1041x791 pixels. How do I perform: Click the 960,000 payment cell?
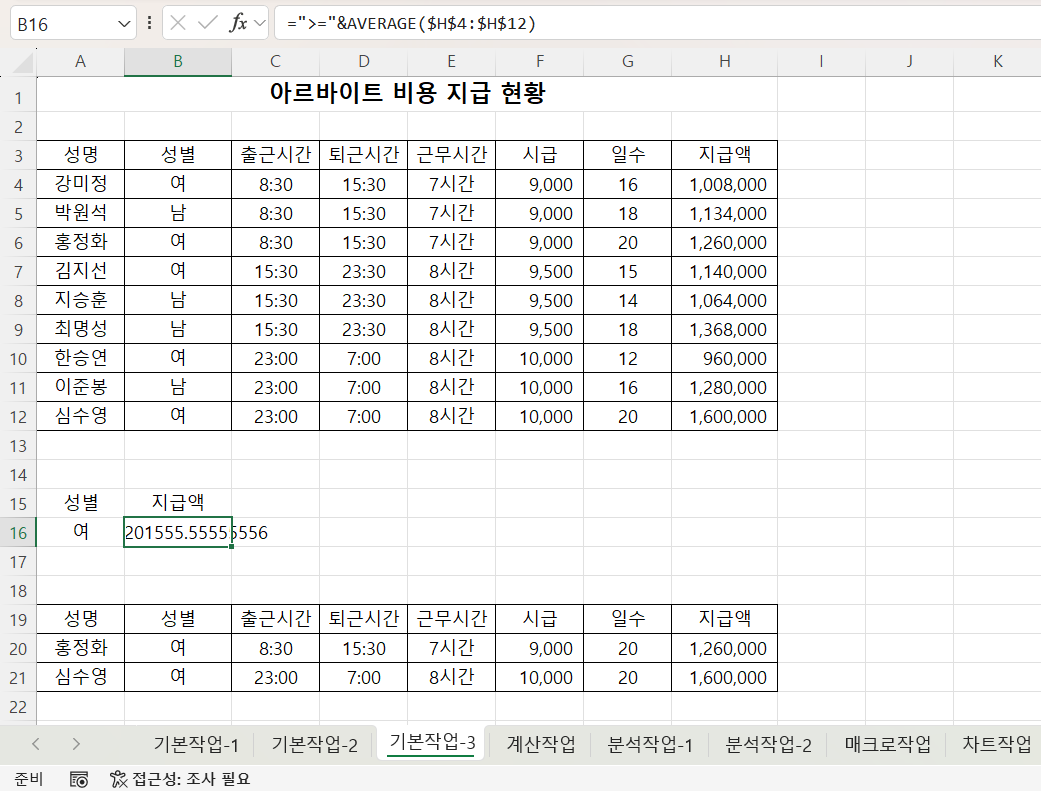[x=724, y=358]
